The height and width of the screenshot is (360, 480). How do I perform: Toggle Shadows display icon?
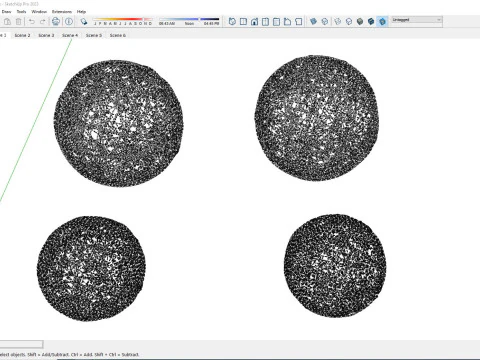click(84, 22)
